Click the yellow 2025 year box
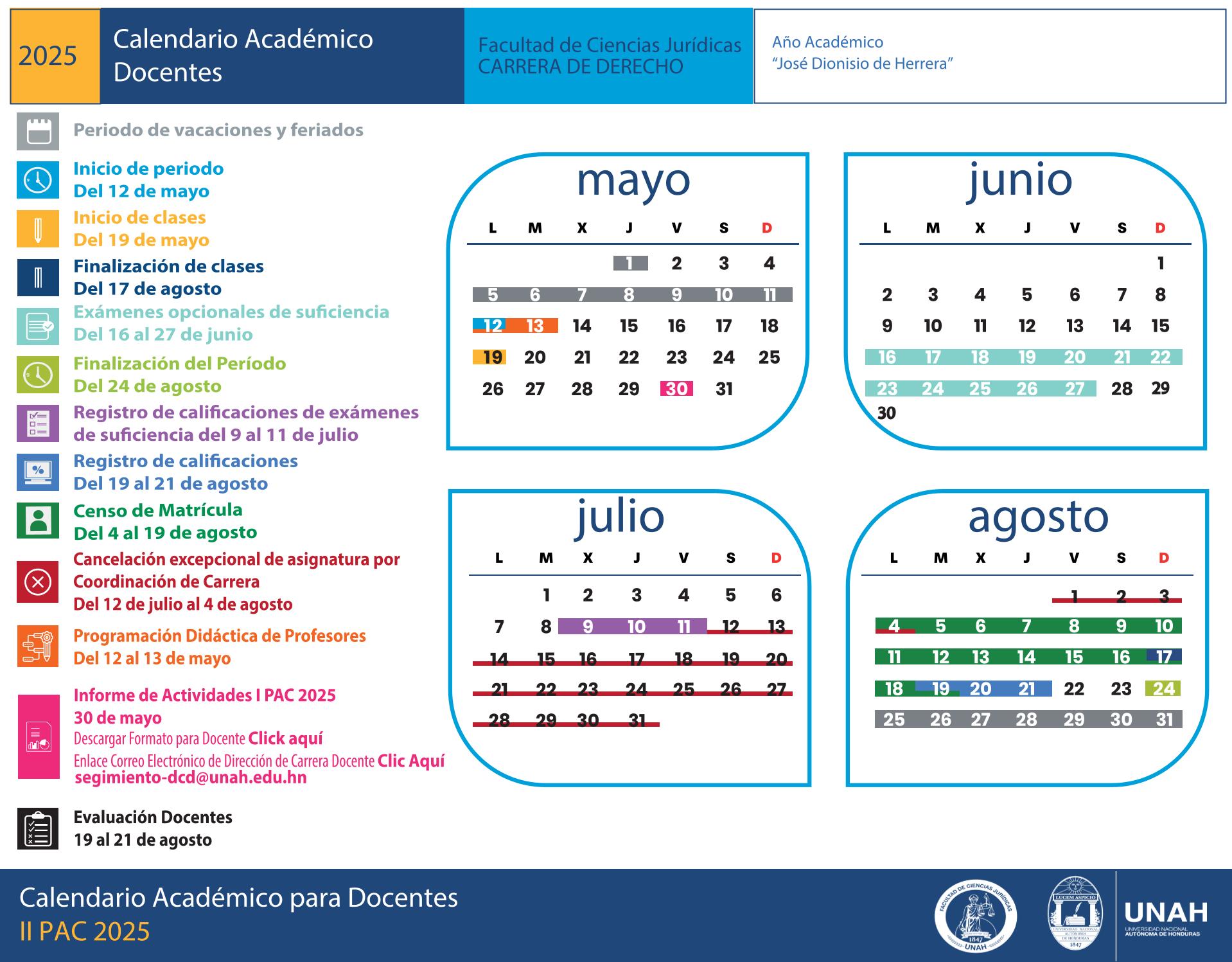Image resolution: width=1232 pixels, height=962 pixels. pos(55,56)
